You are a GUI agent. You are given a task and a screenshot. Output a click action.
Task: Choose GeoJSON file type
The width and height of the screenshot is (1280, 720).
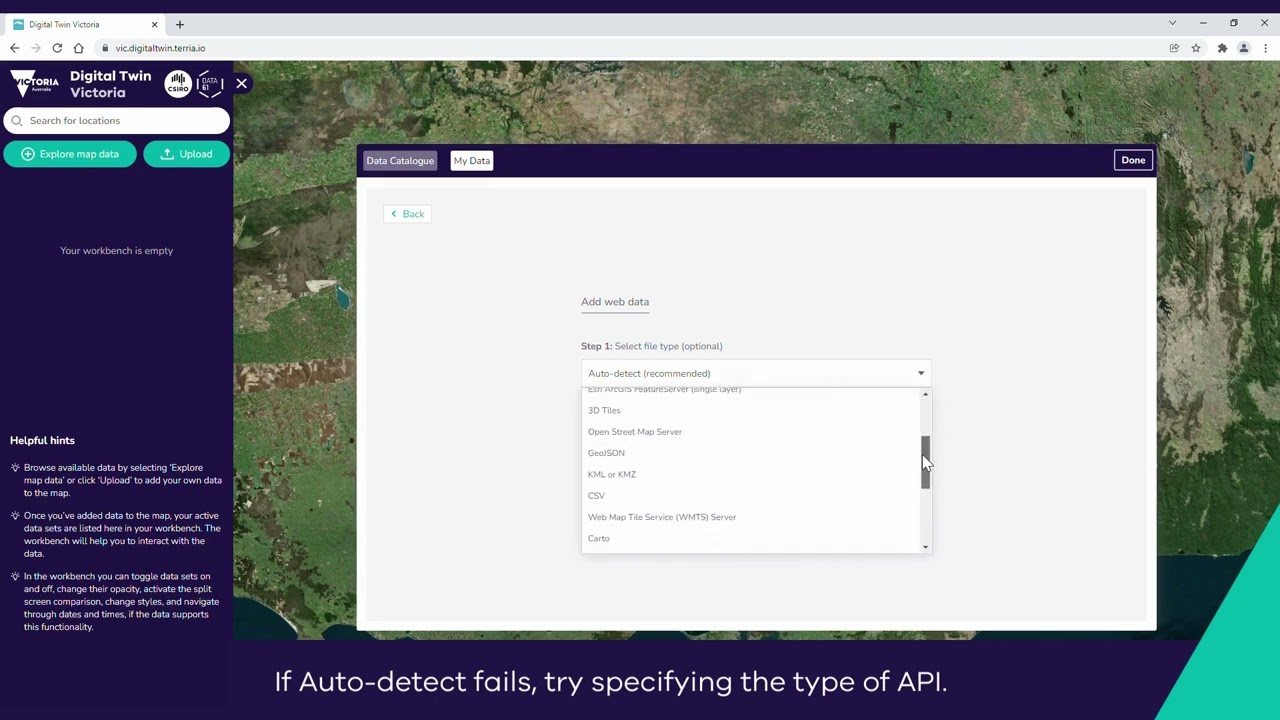pos(606,453)
